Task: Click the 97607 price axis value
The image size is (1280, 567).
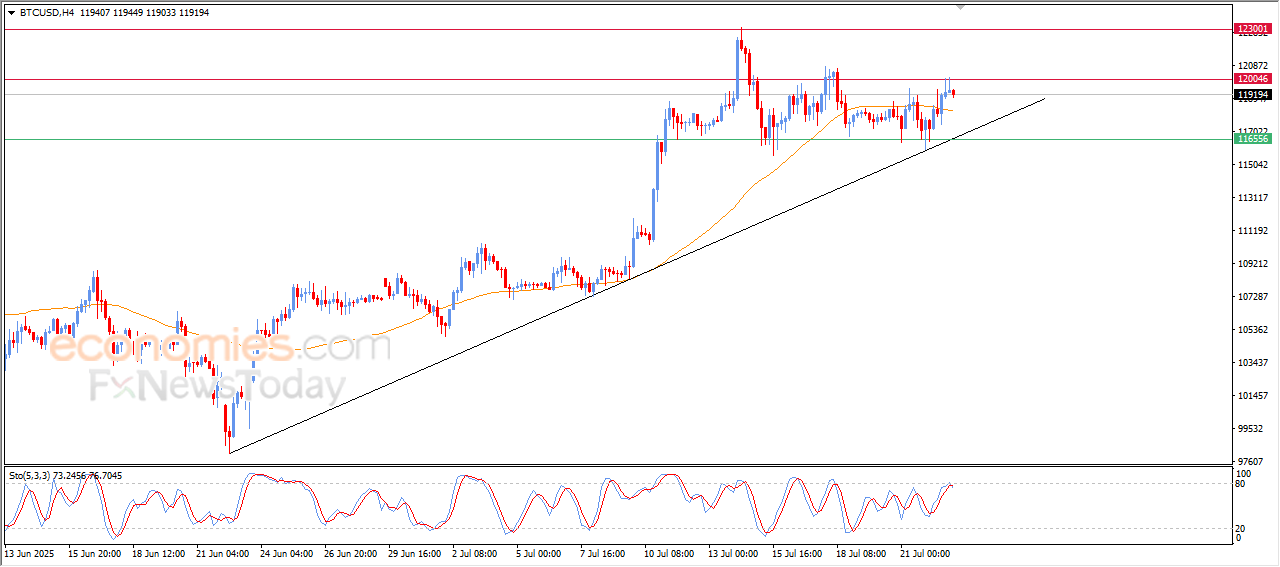Action: tap(1251, 461)
